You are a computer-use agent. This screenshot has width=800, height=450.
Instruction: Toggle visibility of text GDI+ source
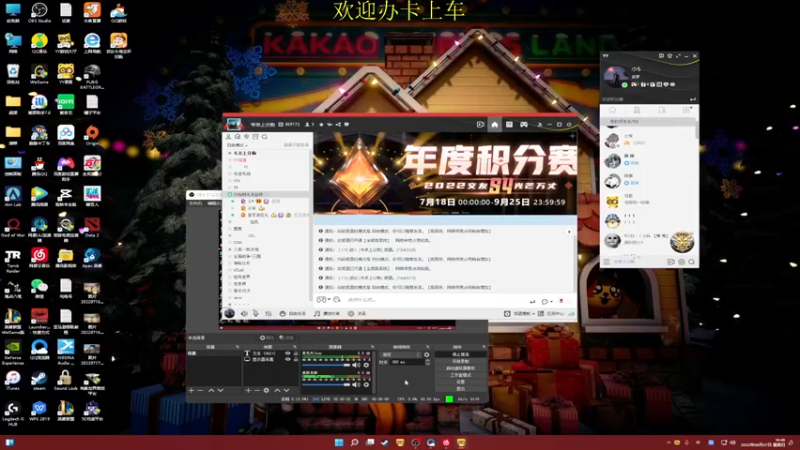(288, 353)
